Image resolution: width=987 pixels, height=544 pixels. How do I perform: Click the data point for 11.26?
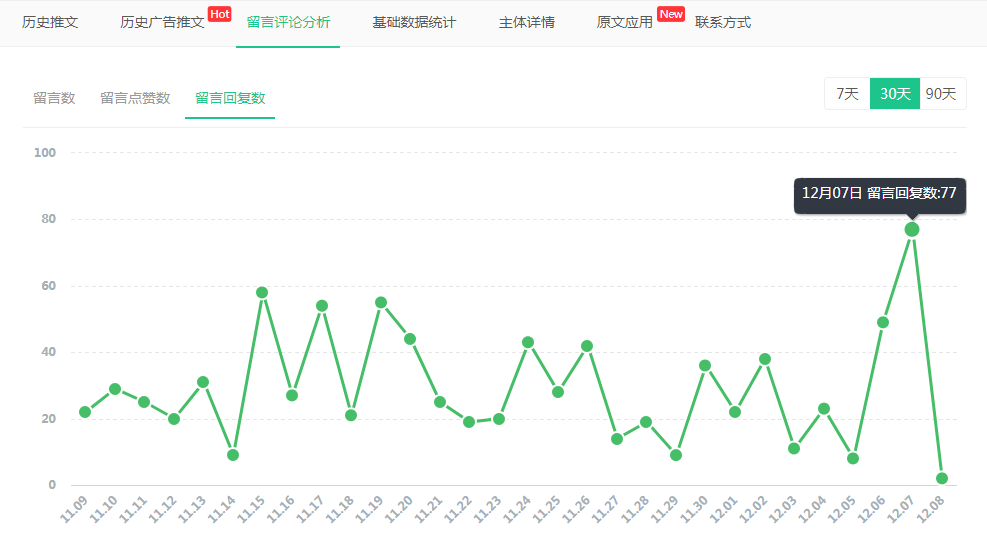click(587, 346)
